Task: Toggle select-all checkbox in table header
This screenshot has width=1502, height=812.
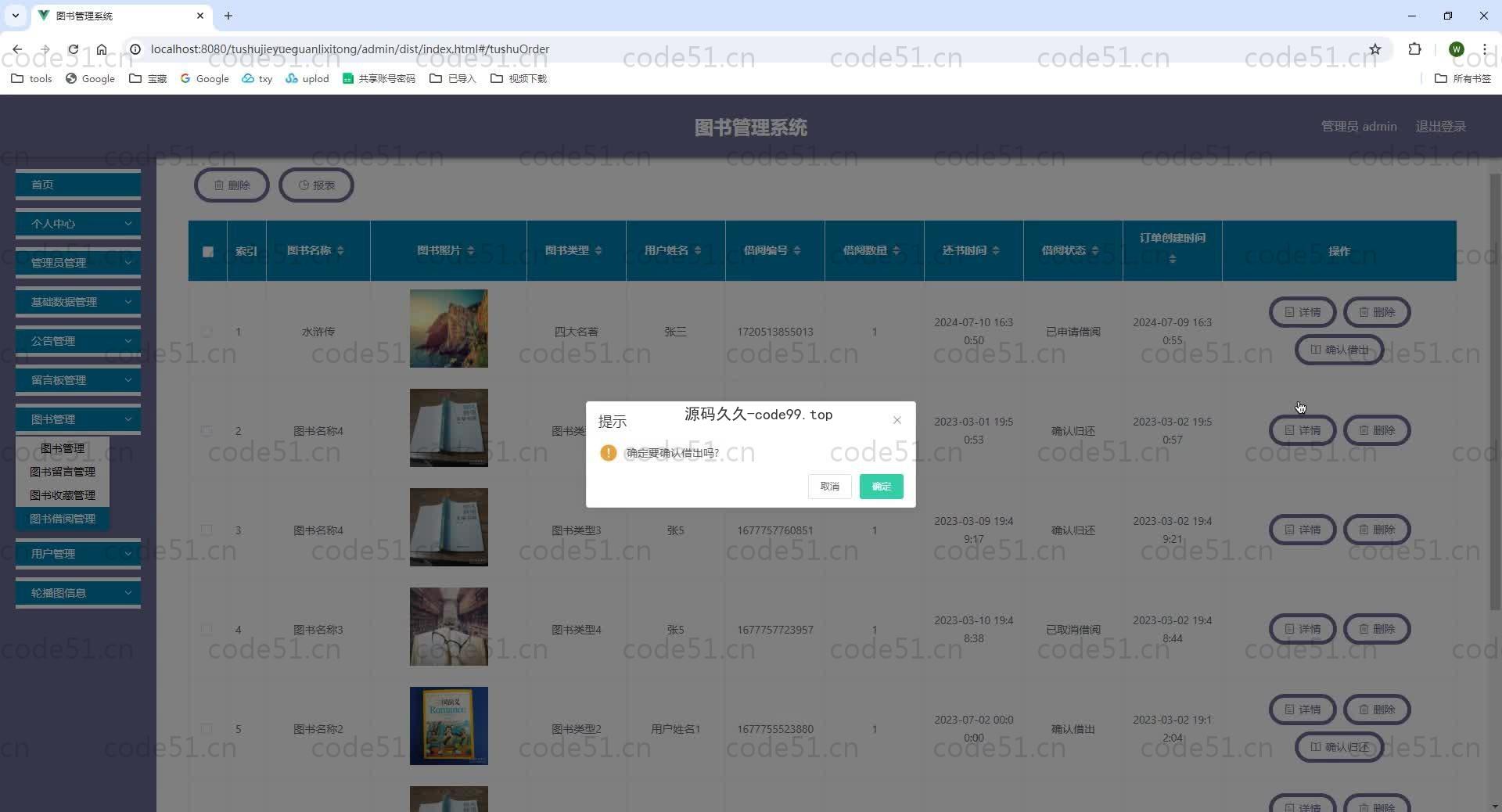Action: 207,251
